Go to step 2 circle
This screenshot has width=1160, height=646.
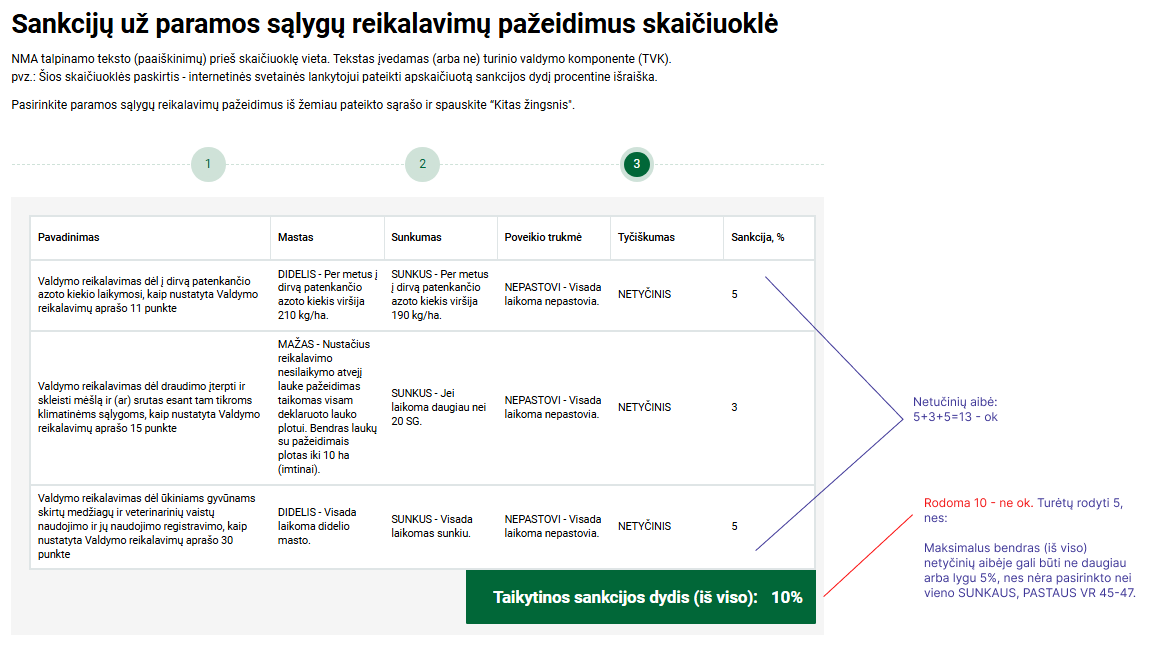coord(422,164)
